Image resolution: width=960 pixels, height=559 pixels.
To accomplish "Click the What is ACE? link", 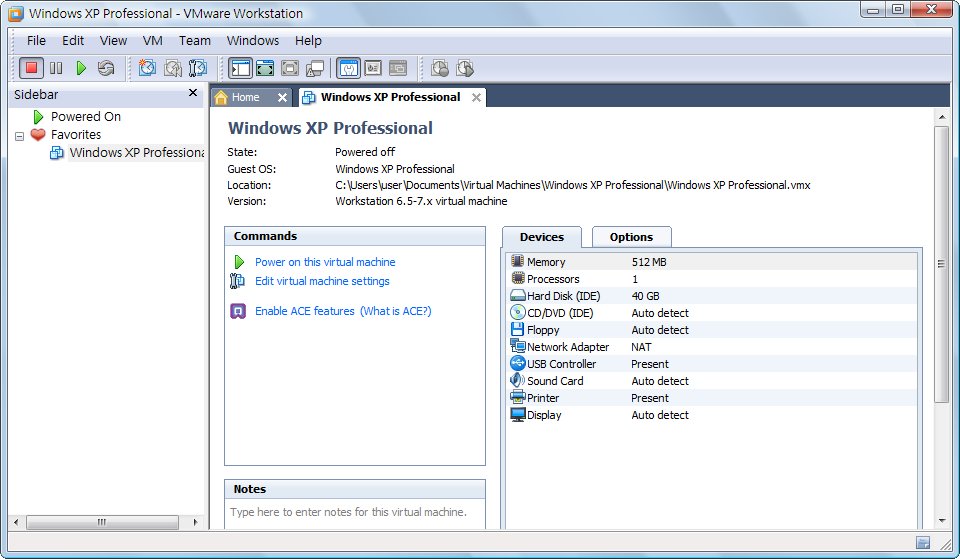I will [396, 311].
